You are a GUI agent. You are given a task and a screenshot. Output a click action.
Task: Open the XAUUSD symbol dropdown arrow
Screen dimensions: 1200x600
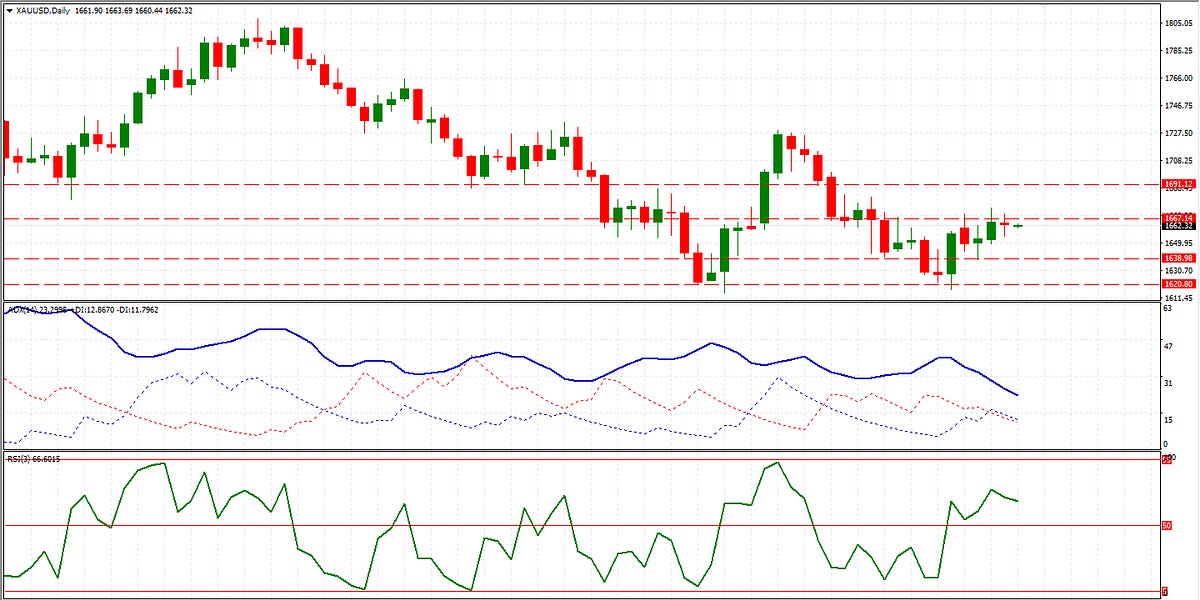pyautogui.click(x=8, y=8)
